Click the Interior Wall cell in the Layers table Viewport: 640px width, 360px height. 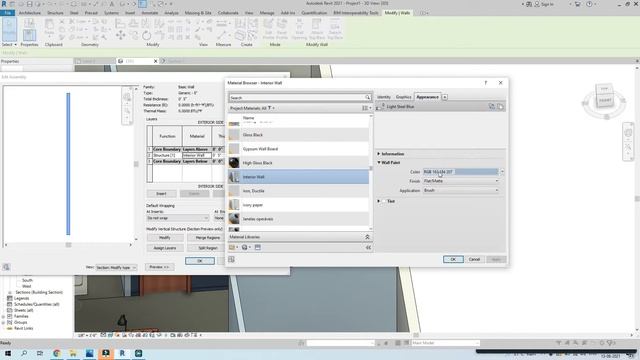[x=197, y=156]
